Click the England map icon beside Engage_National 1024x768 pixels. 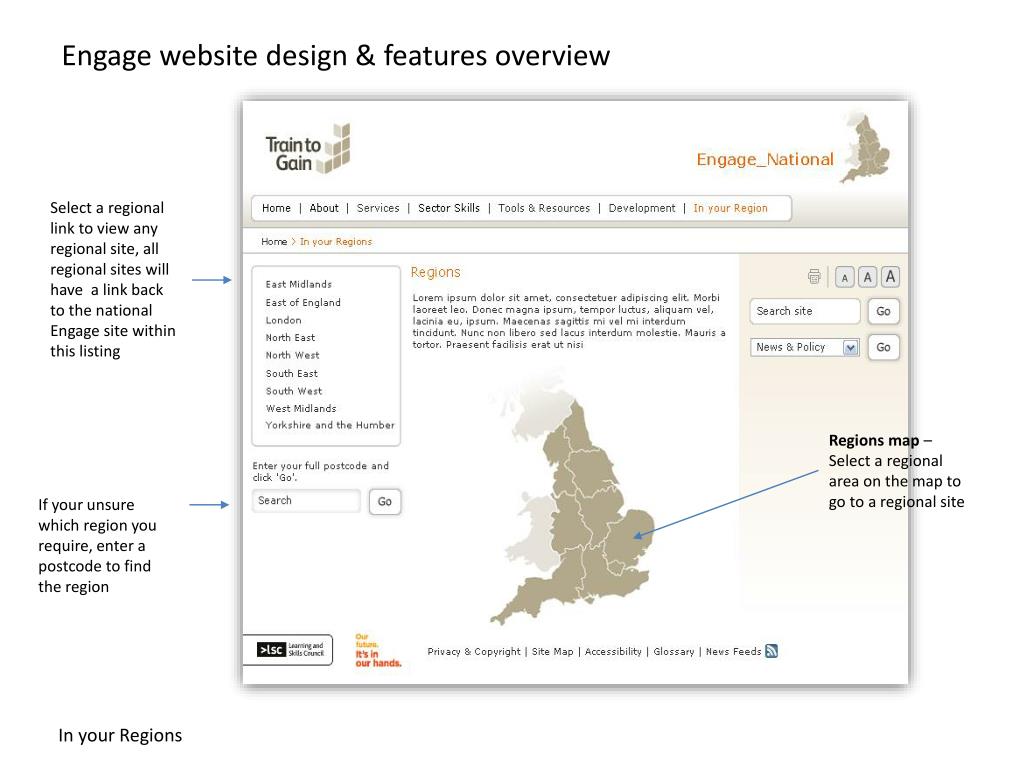click(x=865, y=148)
